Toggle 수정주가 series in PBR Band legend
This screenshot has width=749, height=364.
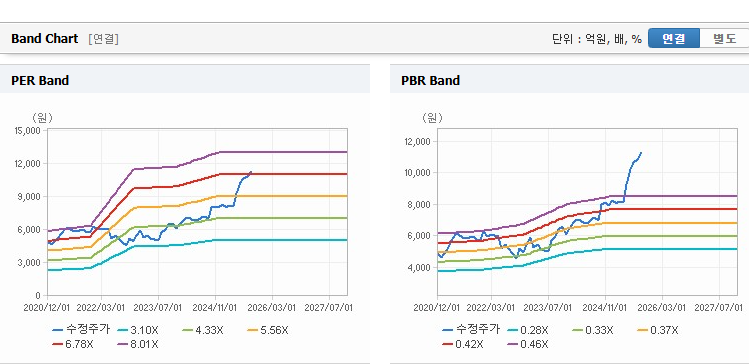(471, 330)
